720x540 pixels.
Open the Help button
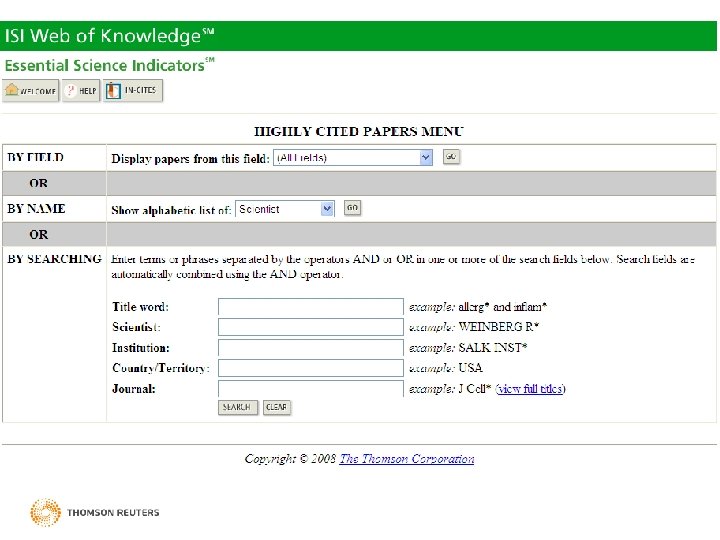tap(81, 90)
